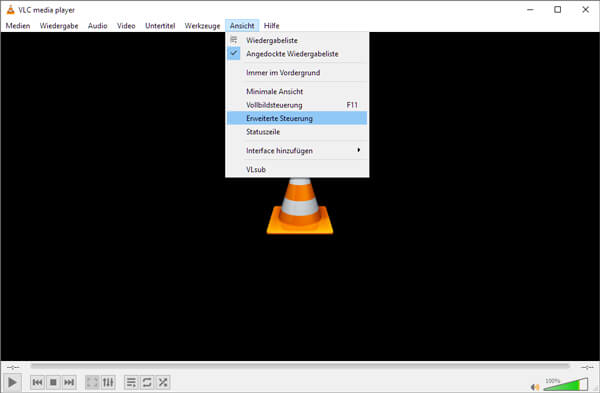Open the Medien menu
600x393 pixels.
[x=18, y=26]
